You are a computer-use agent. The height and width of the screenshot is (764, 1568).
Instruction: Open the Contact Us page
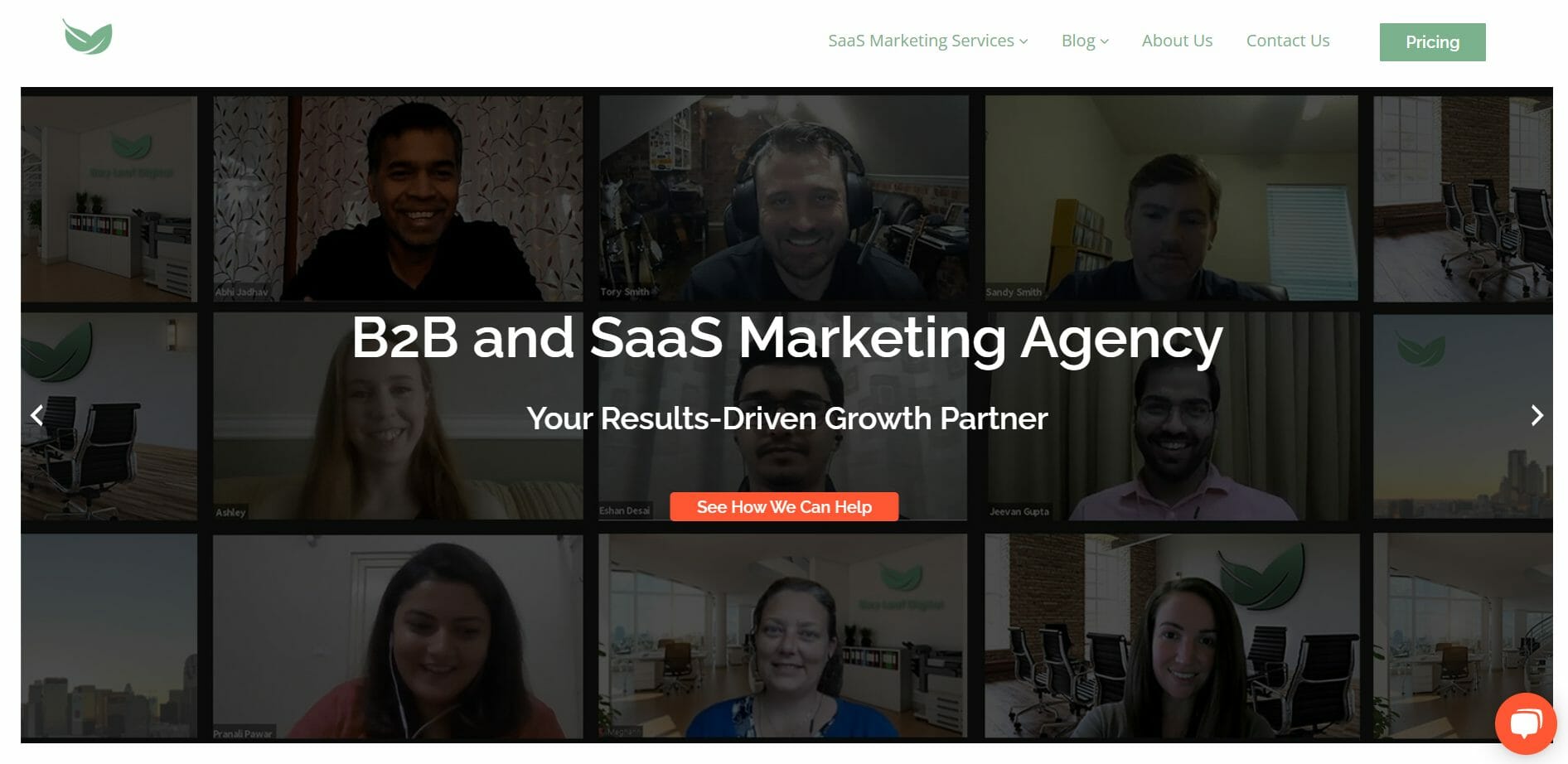tap(1288, 41)
